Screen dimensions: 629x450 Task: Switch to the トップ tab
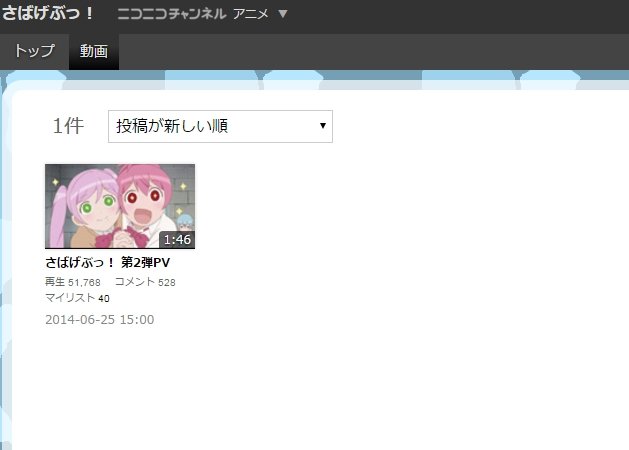point(34,51)
